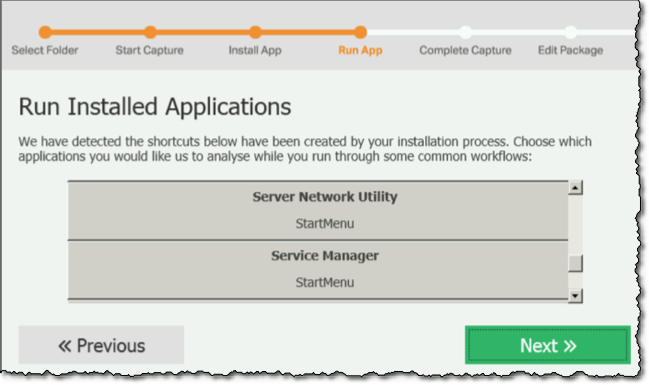Click the Start Capture progress dot
Screen dimensions: 649x385
coord(150,32)
